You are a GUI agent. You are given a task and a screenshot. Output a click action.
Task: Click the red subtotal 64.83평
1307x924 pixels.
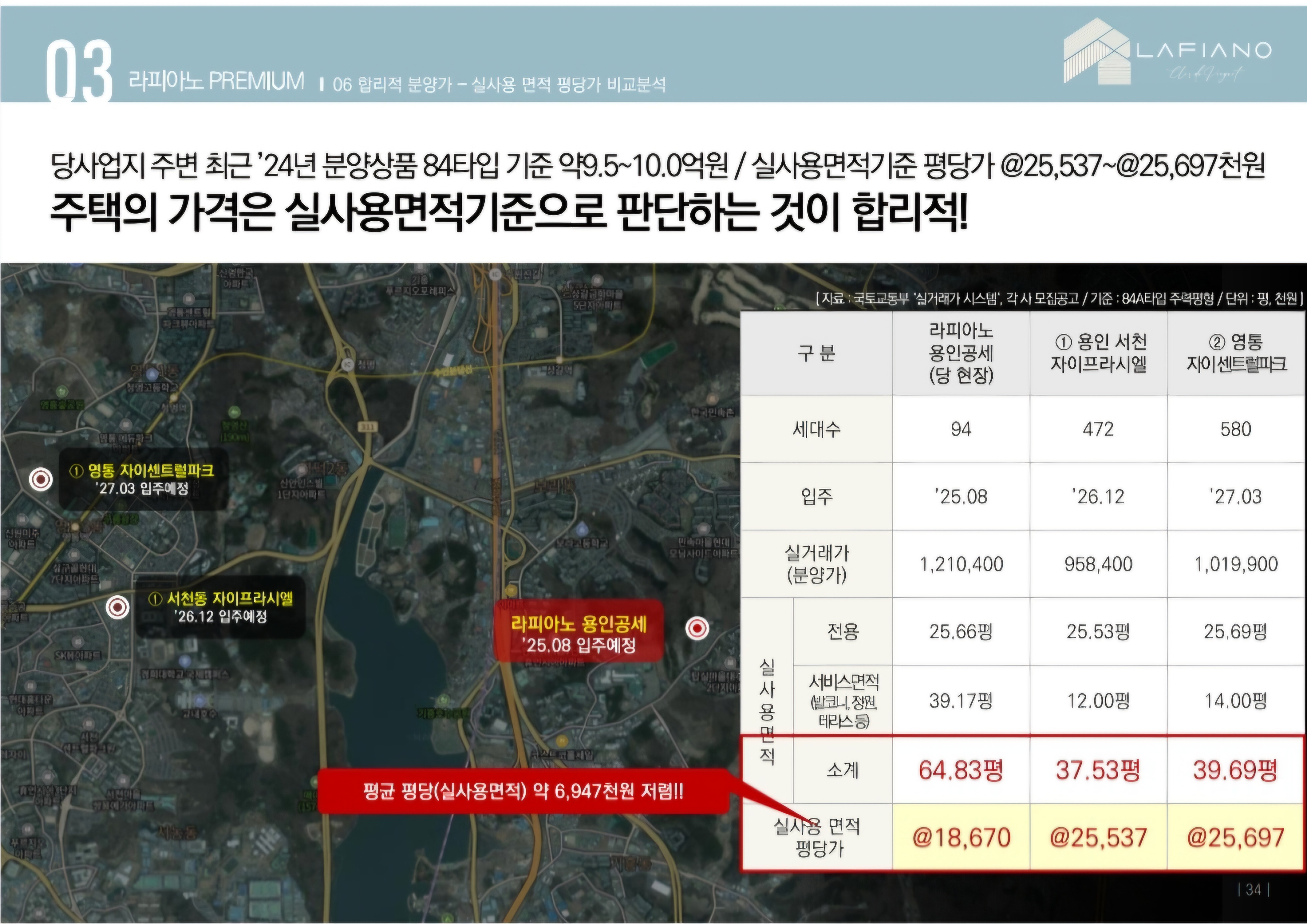click(x=961, y=770)
